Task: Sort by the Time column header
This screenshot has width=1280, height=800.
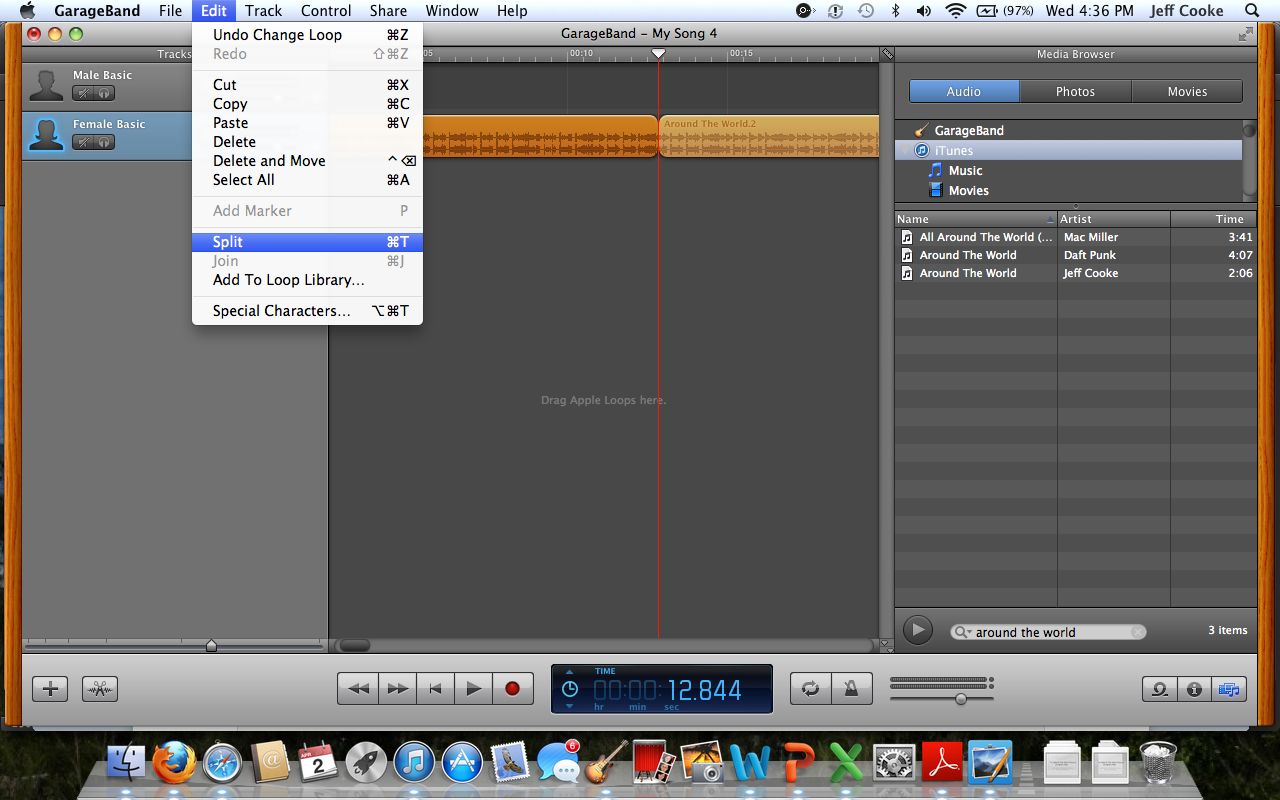Action: pyautogui.click(x=1213, y=219)
